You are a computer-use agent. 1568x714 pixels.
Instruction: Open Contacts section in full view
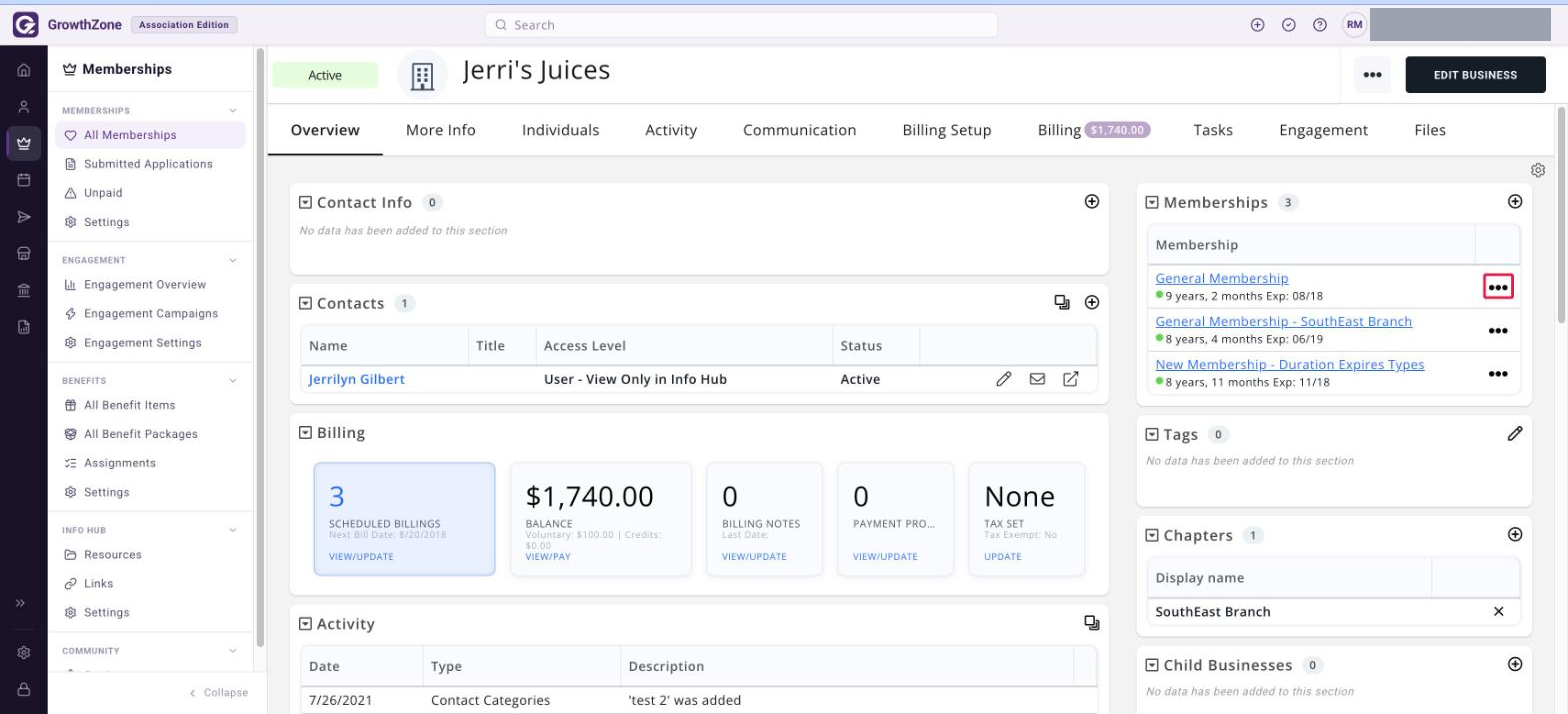(x=1062, y=302)
